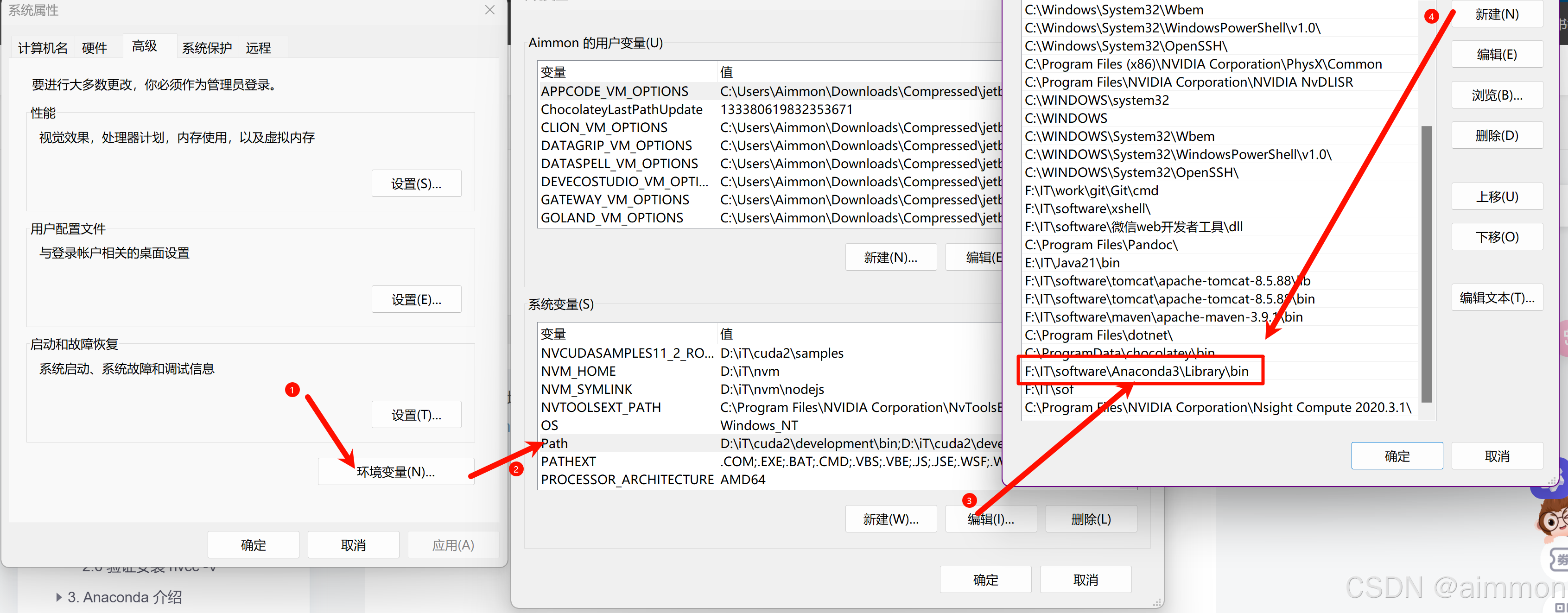Image resolution: width=1568 pixels, height=613 pixels.
Task: Click 编辑(E) in path editor
Action: pos(1497,54)
